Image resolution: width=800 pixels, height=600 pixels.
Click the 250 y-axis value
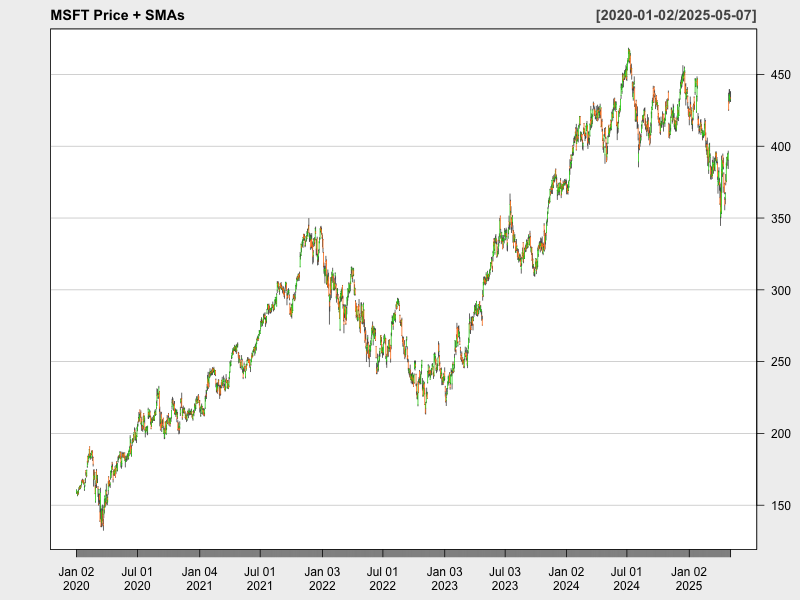click(x=781, y=362)
